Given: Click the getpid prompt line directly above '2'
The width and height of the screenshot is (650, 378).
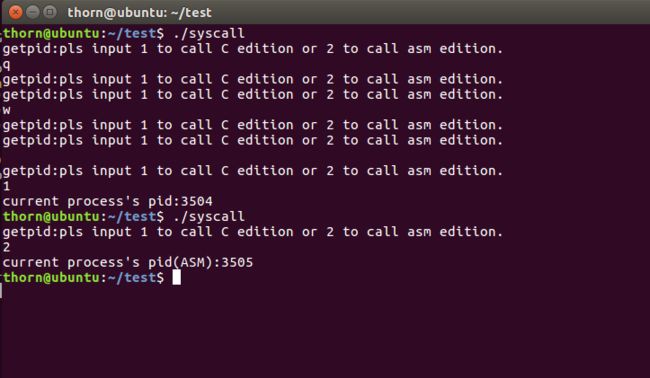Looking at the screenshot, I should point(252,232).
